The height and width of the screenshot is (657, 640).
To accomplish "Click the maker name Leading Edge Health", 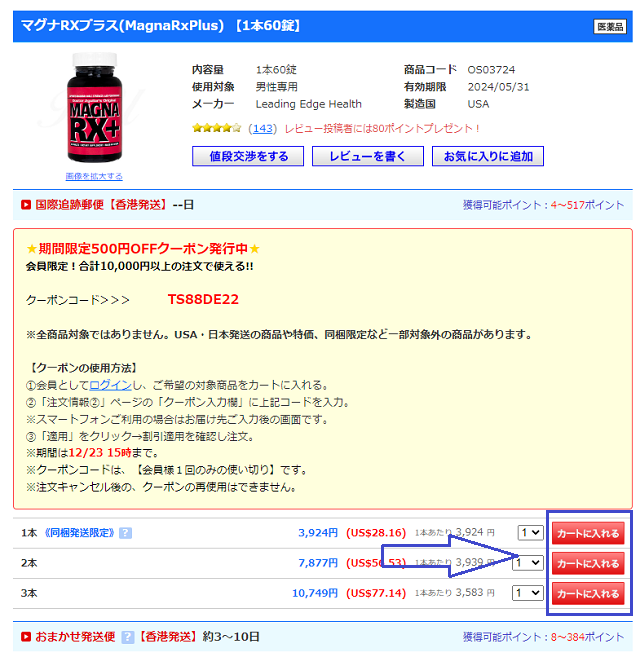I will (x=309, y=104).
